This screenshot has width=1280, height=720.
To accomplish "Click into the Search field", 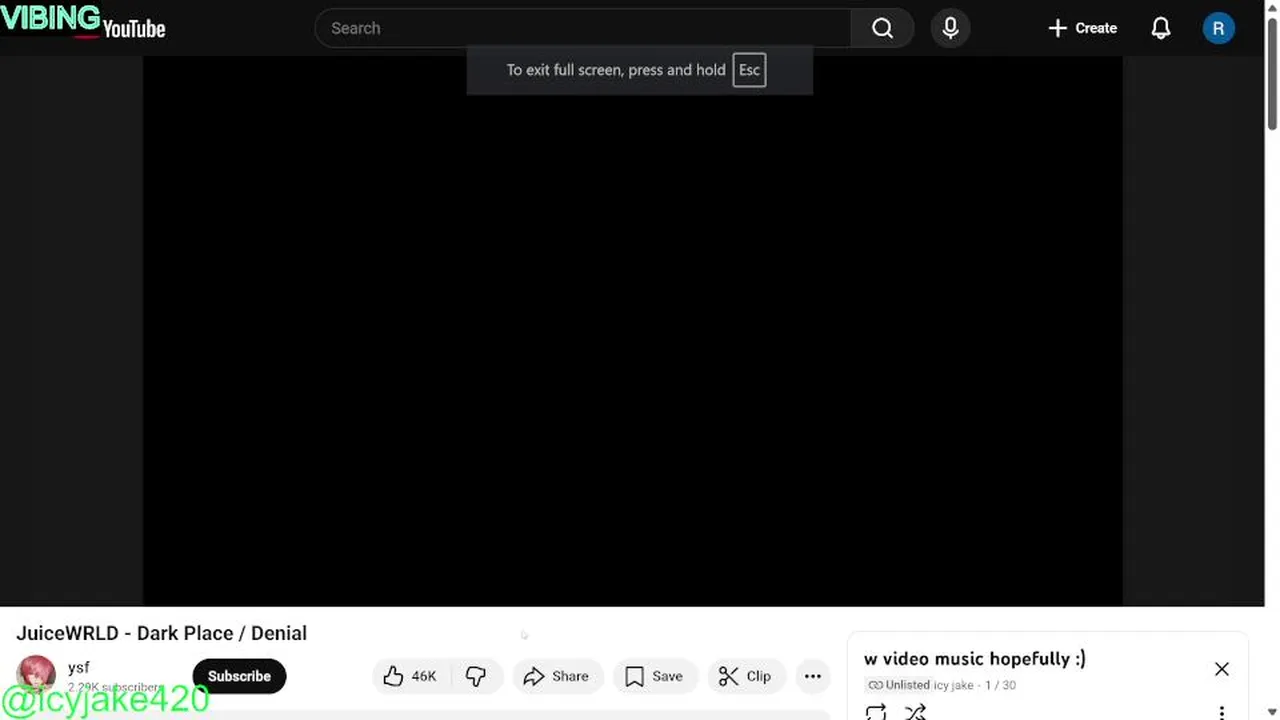I will [583, 28].
